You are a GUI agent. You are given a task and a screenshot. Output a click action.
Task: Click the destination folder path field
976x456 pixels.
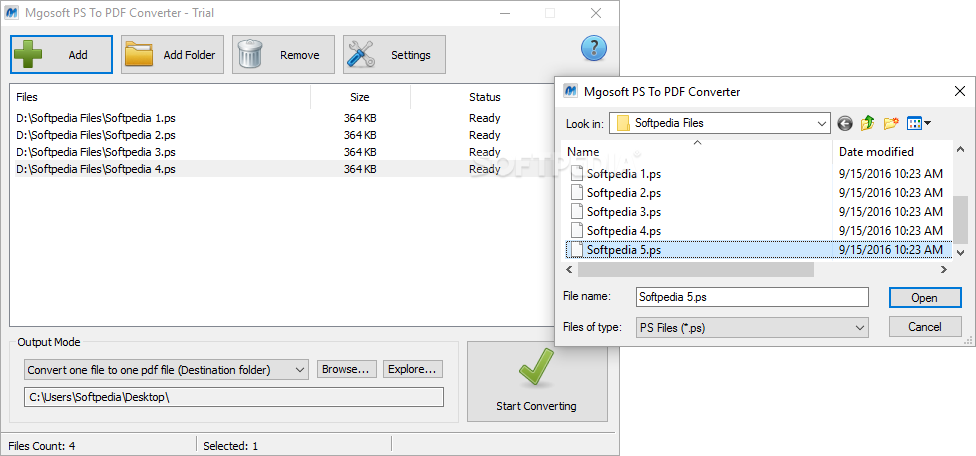233,398
